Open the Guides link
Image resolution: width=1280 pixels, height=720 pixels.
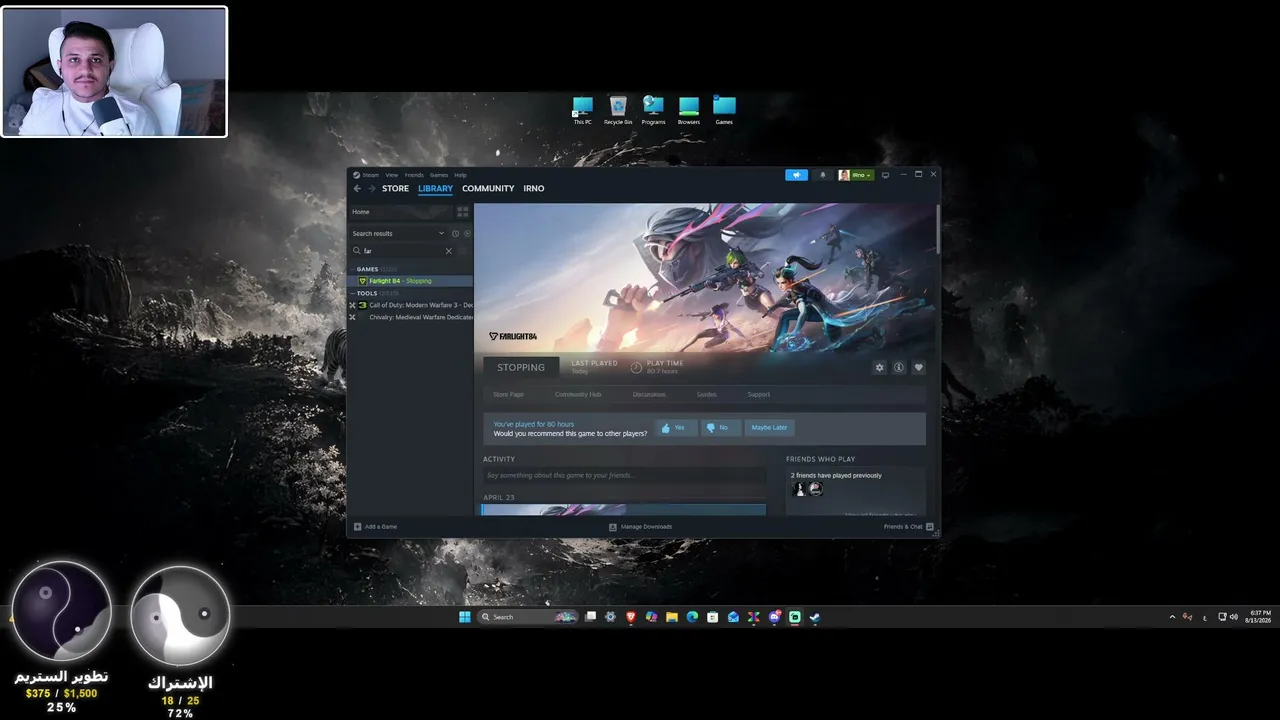pyautogui.click(x=706, y=394)
